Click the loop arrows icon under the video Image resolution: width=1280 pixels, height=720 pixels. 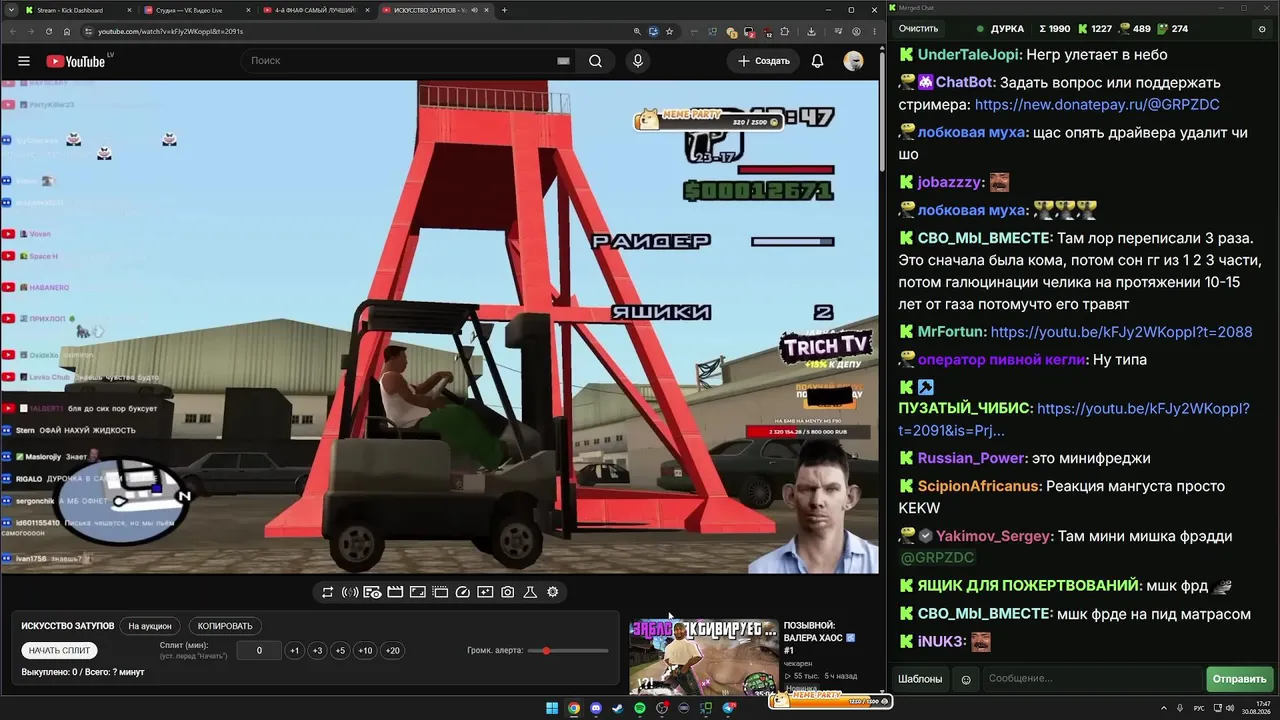327,592
